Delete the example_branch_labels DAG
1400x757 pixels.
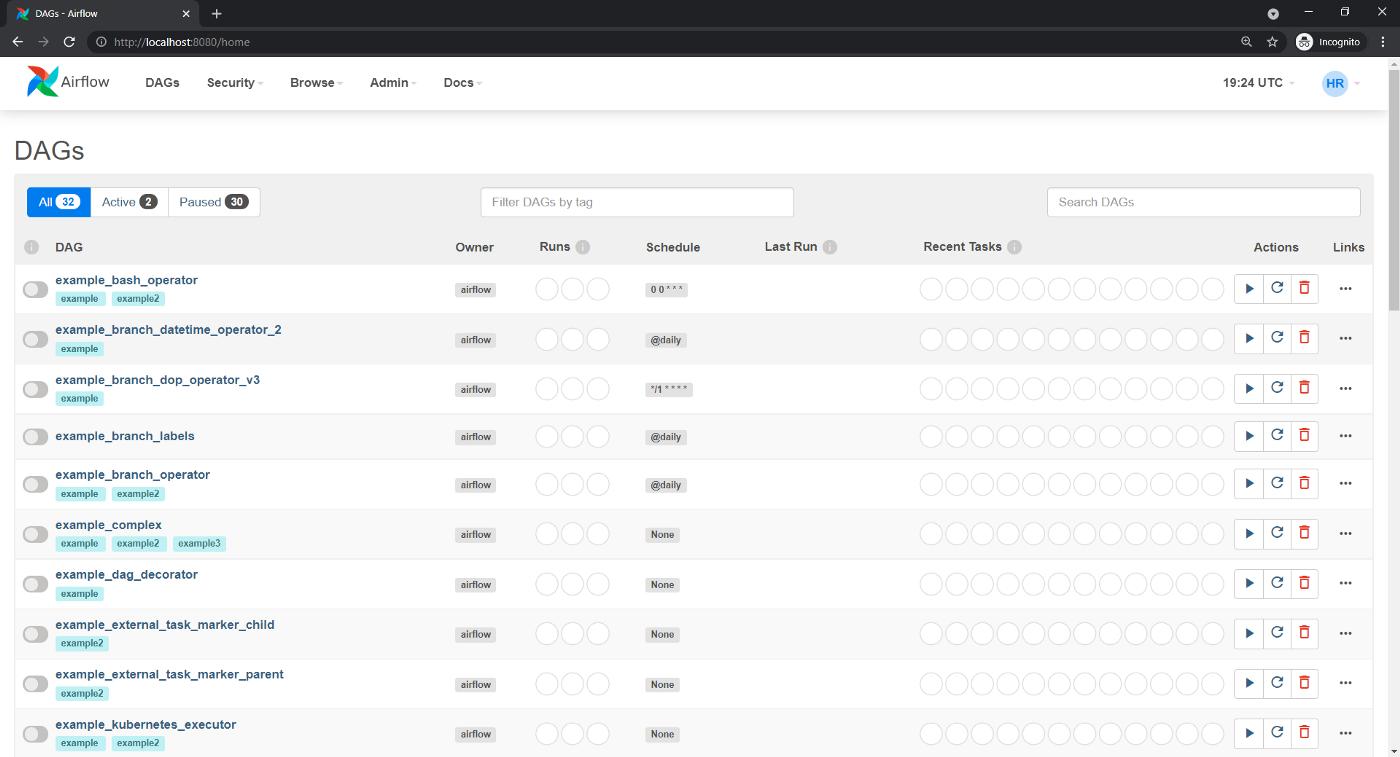tap(1304, 435)
